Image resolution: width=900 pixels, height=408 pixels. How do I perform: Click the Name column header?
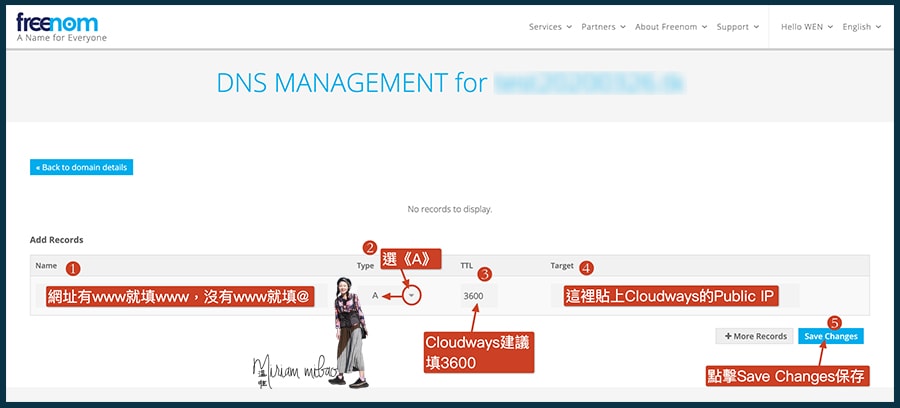(45, 266)
